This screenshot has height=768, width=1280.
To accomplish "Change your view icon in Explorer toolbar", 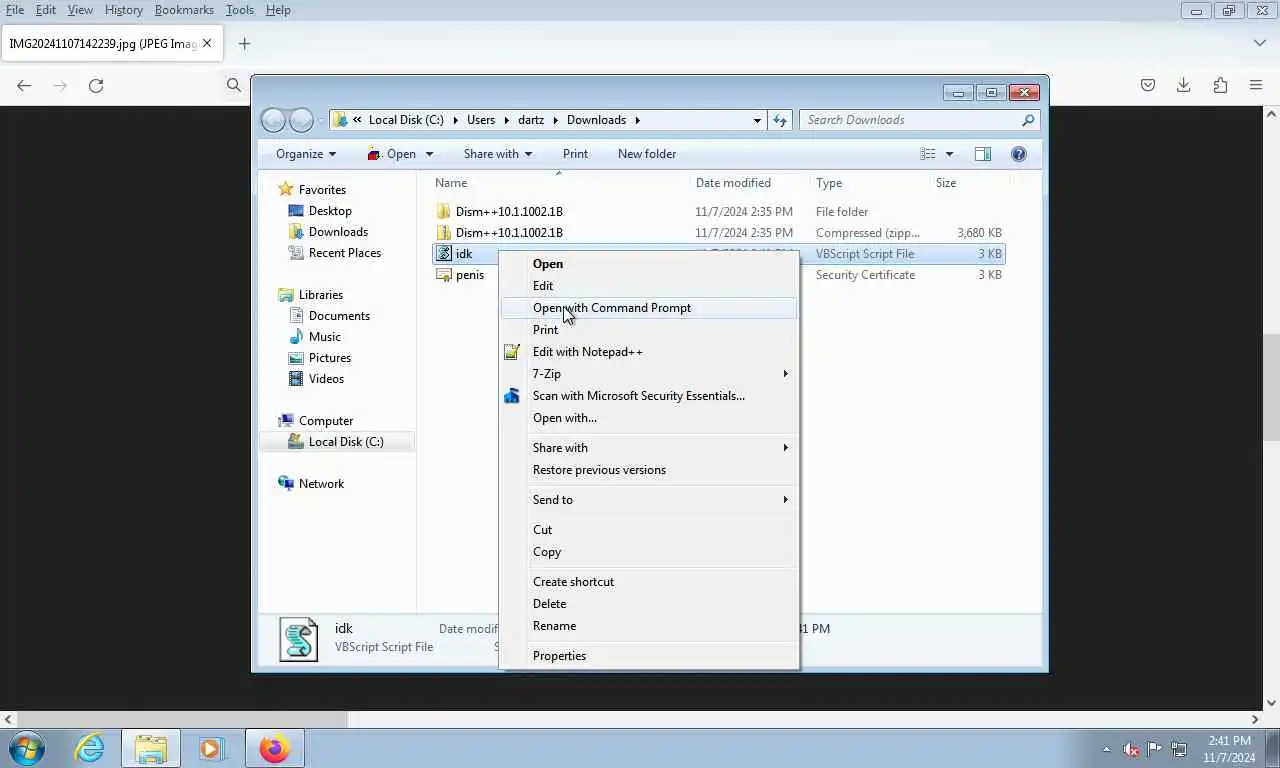I will point(928,154).
